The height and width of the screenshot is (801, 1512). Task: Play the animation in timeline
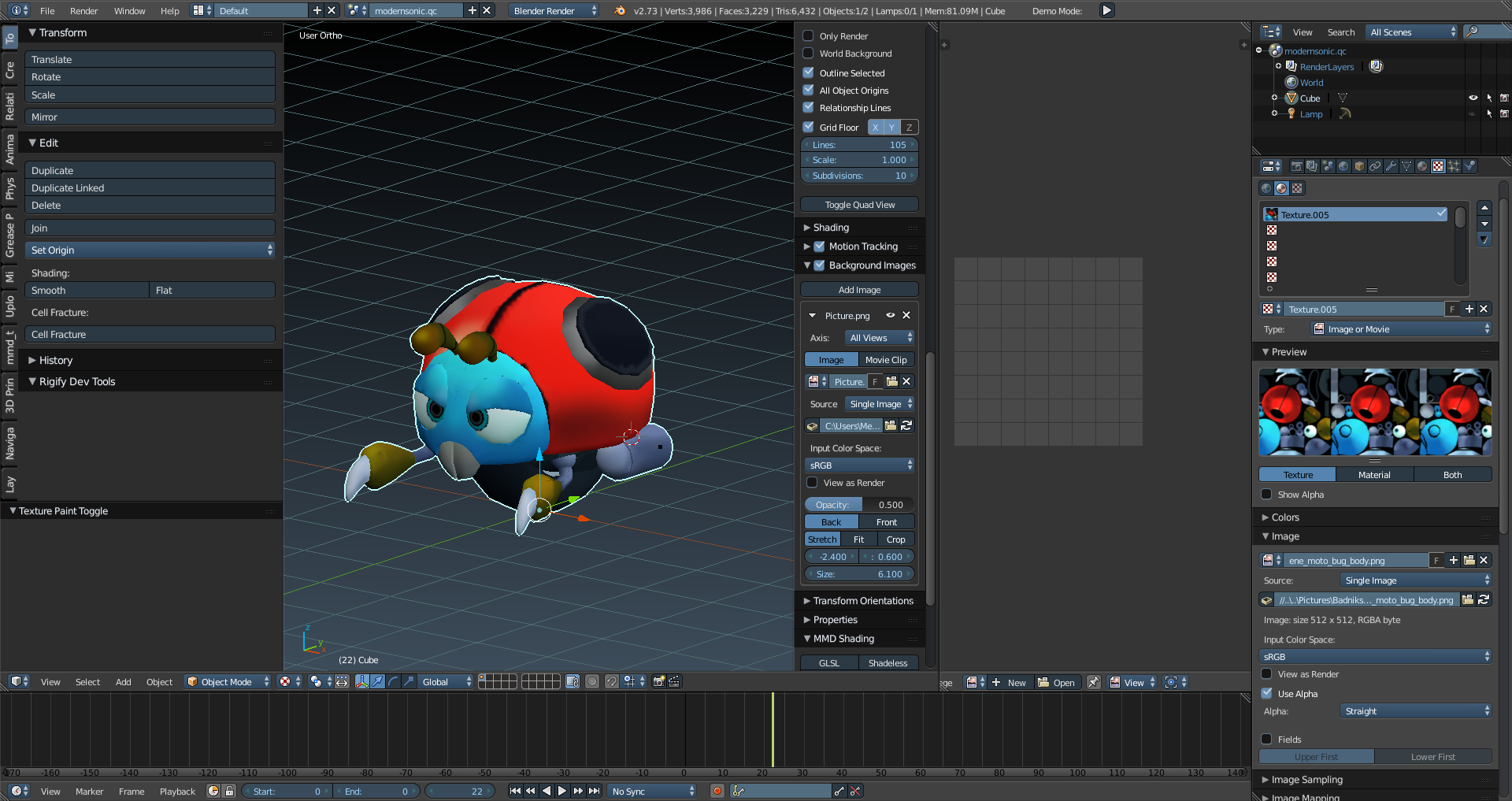point(562,791)
